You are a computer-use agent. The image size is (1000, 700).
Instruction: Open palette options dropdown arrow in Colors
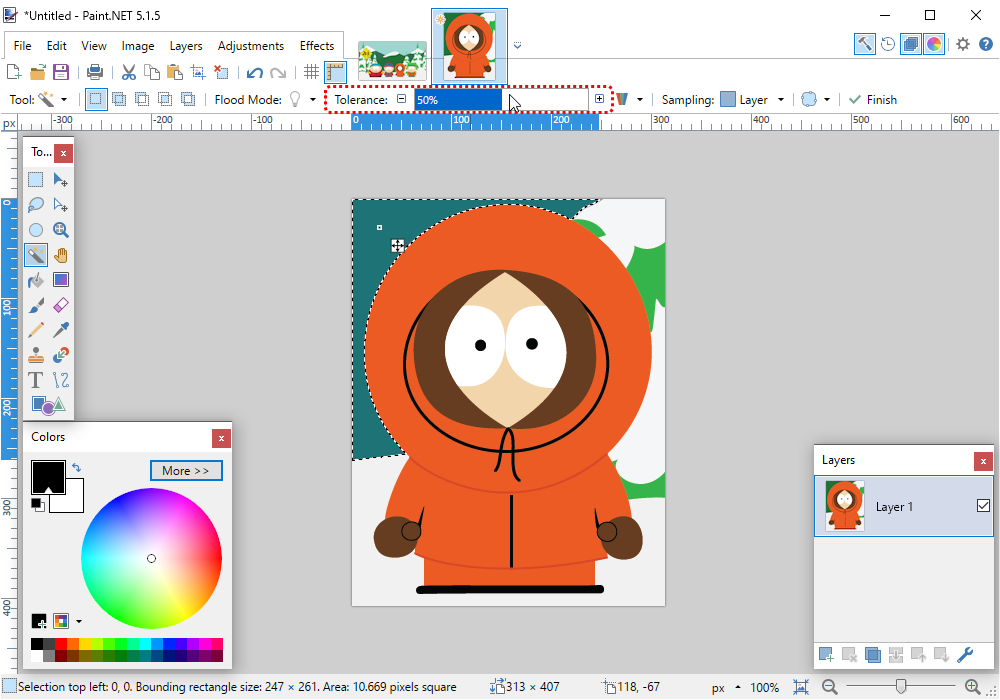point(78,621)
